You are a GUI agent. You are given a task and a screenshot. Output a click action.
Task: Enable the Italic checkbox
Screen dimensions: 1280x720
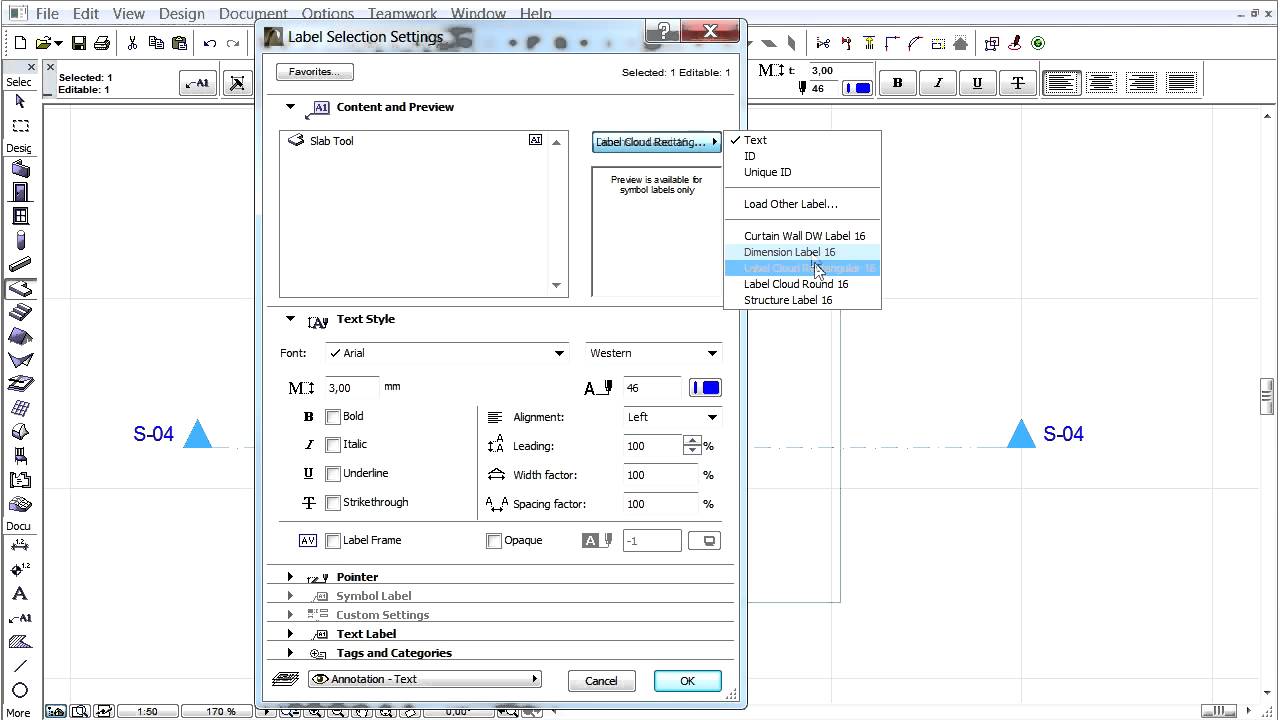pos(333,445)
